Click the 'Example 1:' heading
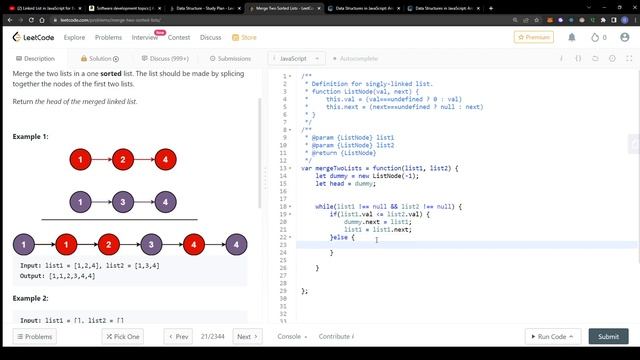The width and height of the screenshot is (640, 360). pos(30,136)
